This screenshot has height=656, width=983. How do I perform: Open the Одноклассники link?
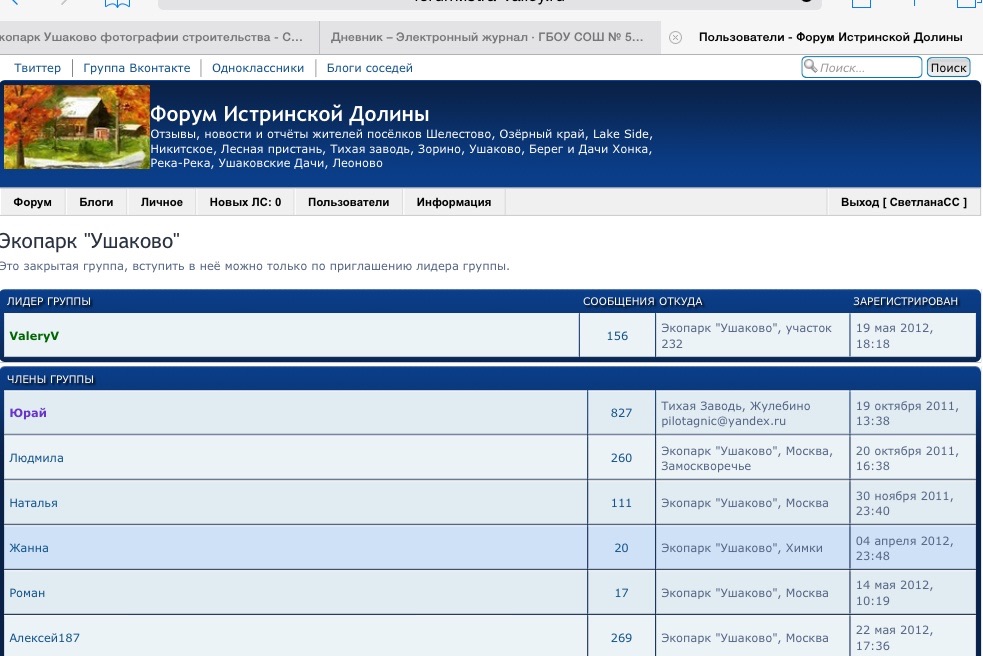pos(258,68)
